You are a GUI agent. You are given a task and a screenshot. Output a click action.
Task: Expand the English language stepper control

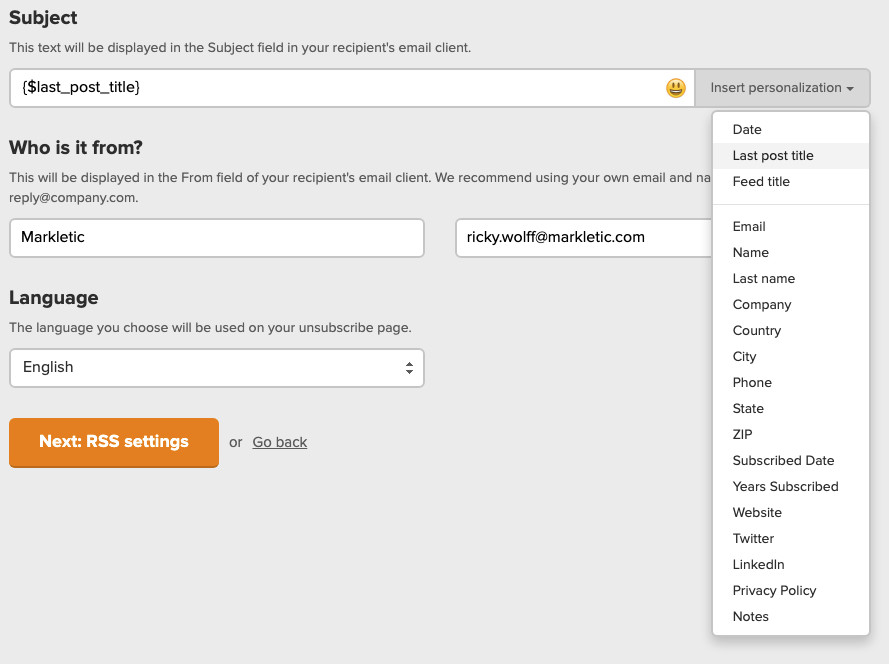coord(410,368)
